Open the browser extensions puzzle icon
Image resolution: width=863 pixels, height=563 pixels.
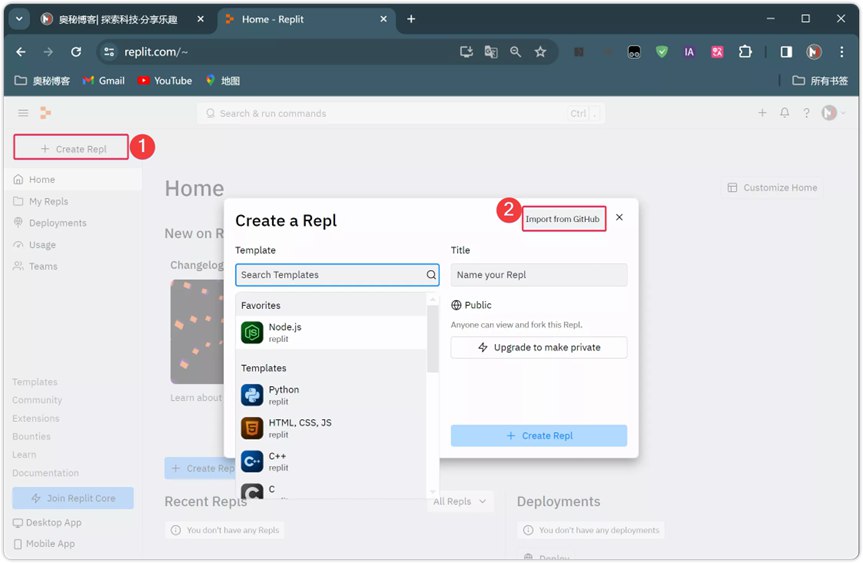745,52
